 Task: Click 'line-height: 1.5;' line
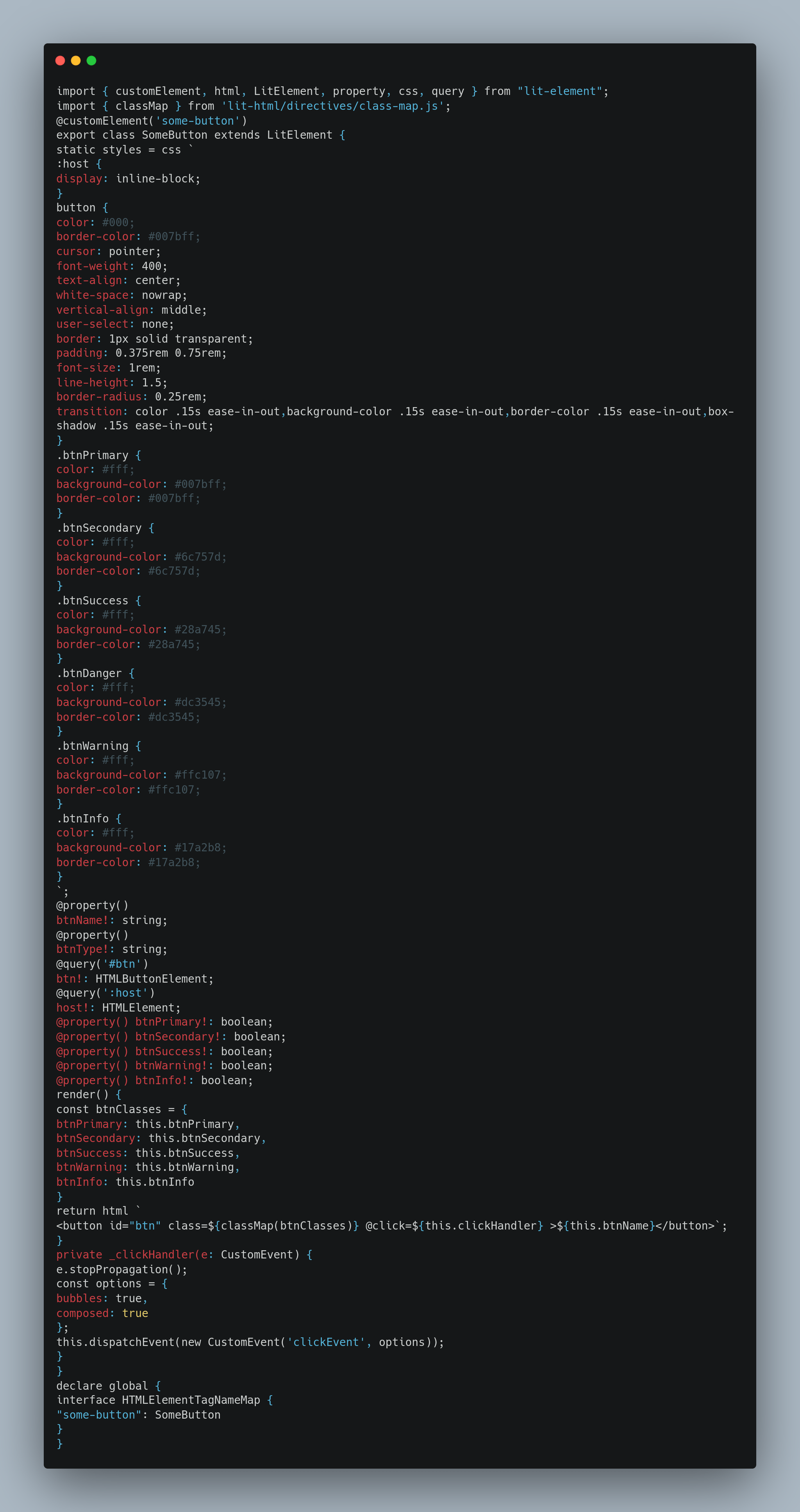(112, 382)
